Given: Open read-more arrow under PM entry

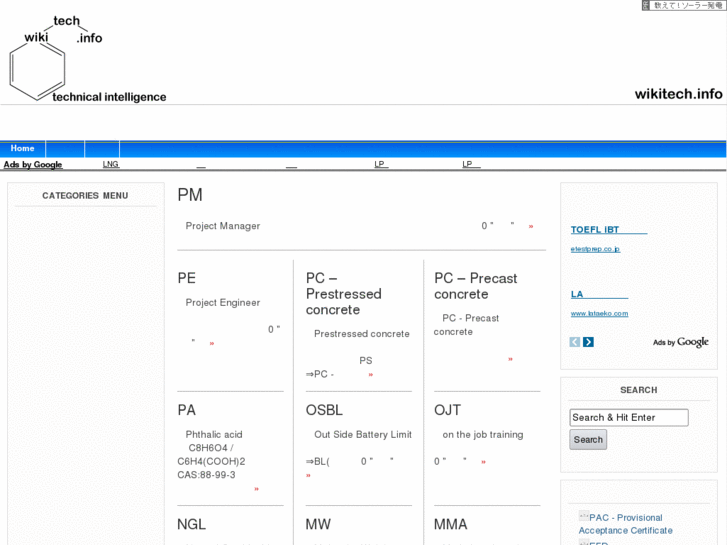Looking at the screenshot, I should tap(531, 226).
